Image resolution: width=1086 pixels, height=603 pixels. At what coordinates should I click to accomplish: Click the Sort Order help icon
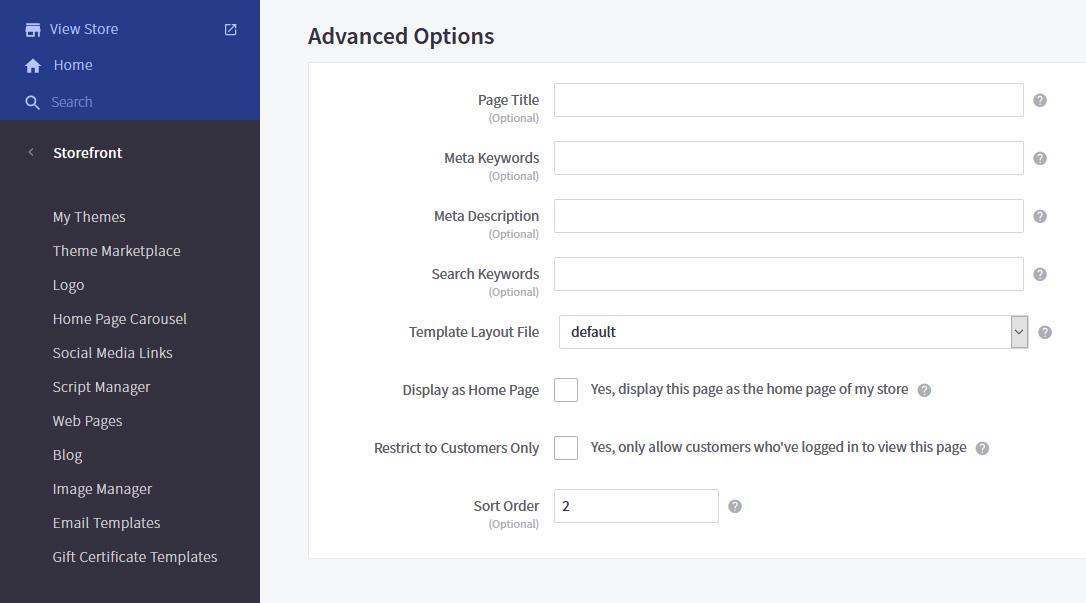click(734, 506)
